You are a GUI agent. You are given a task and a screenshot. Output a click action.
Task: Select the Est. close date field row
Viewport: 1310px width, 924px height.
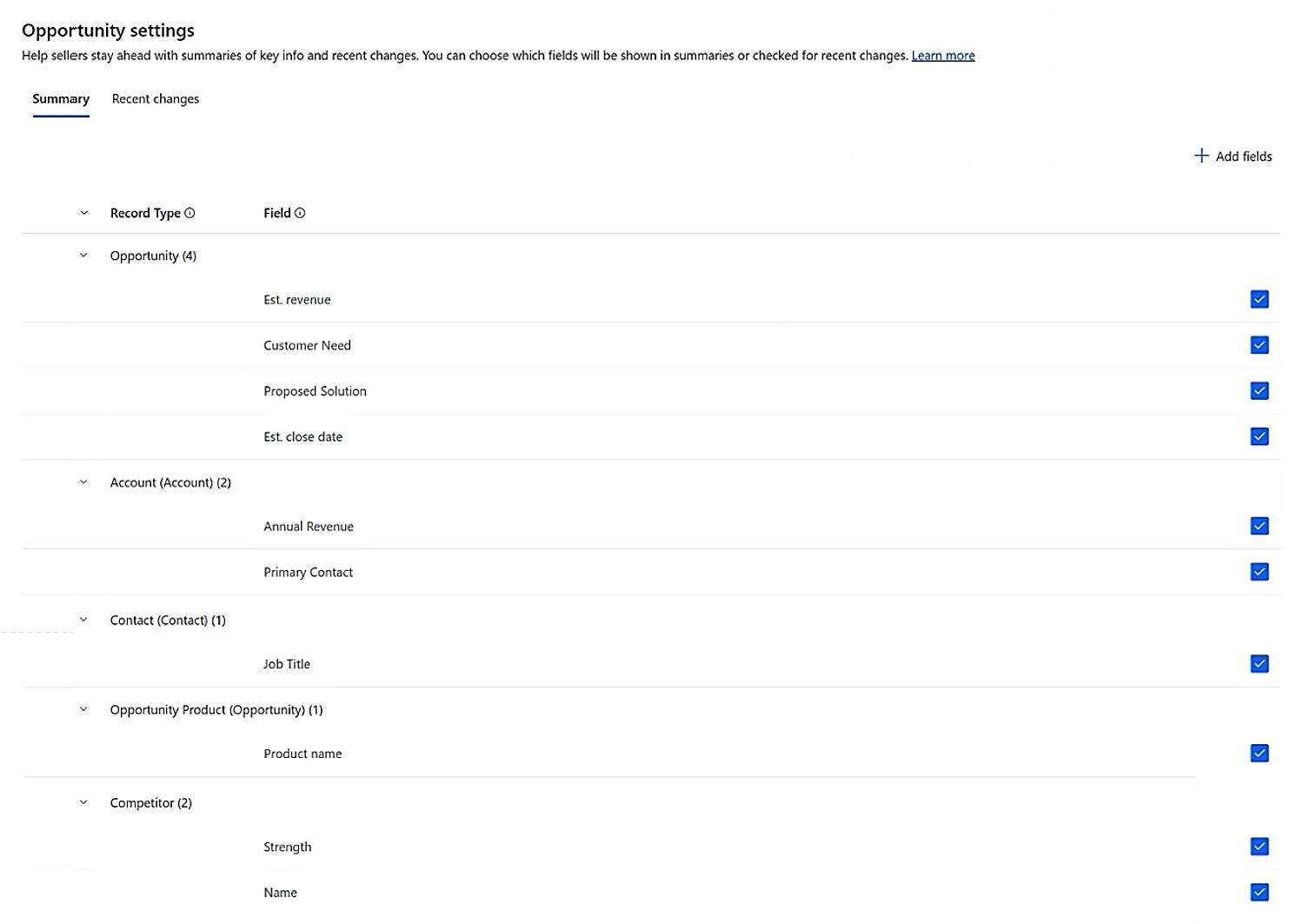click(x=303, y=437)
